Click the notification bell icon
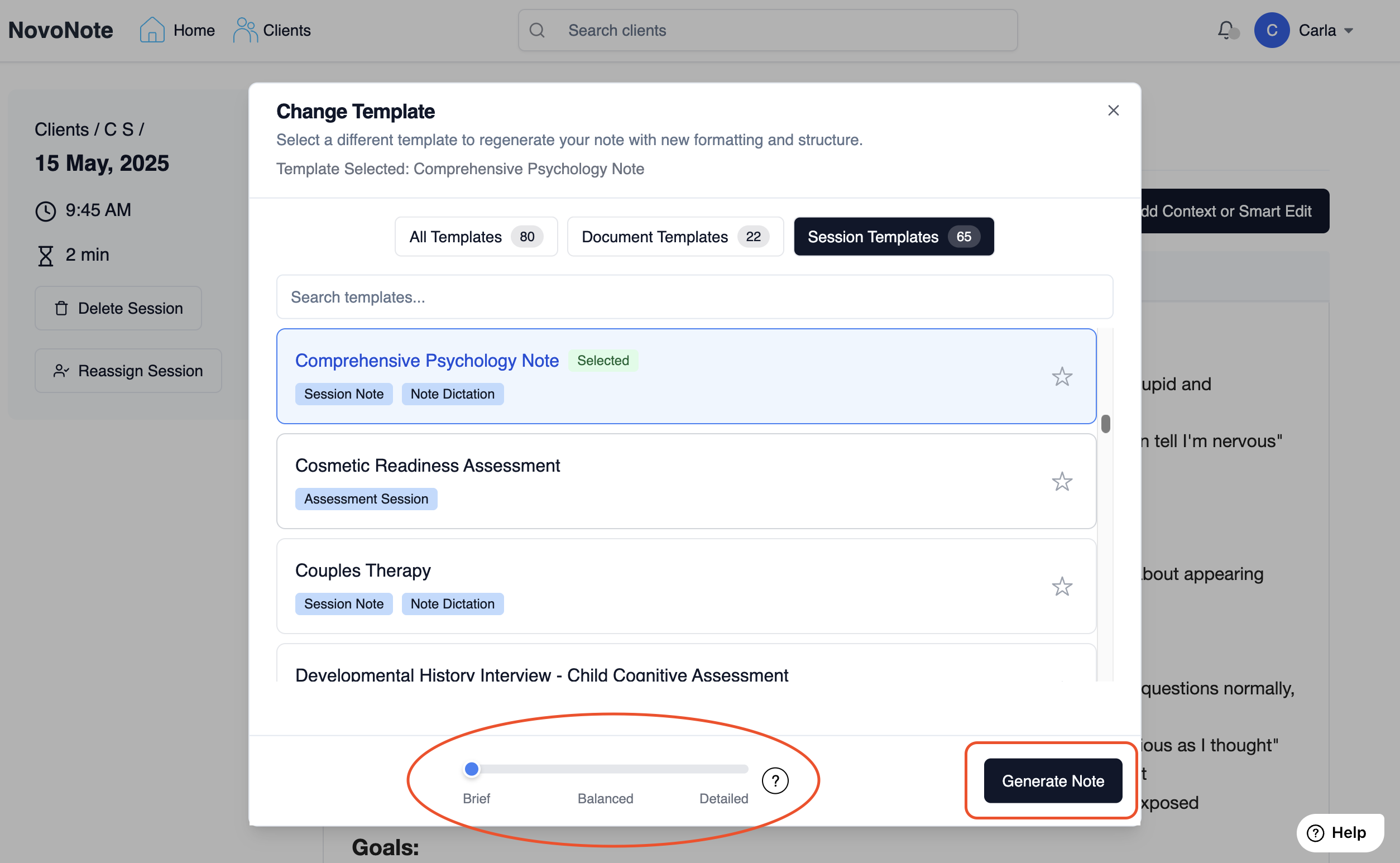Screen dimensions: 1400x863 (x=1225, y=30)
